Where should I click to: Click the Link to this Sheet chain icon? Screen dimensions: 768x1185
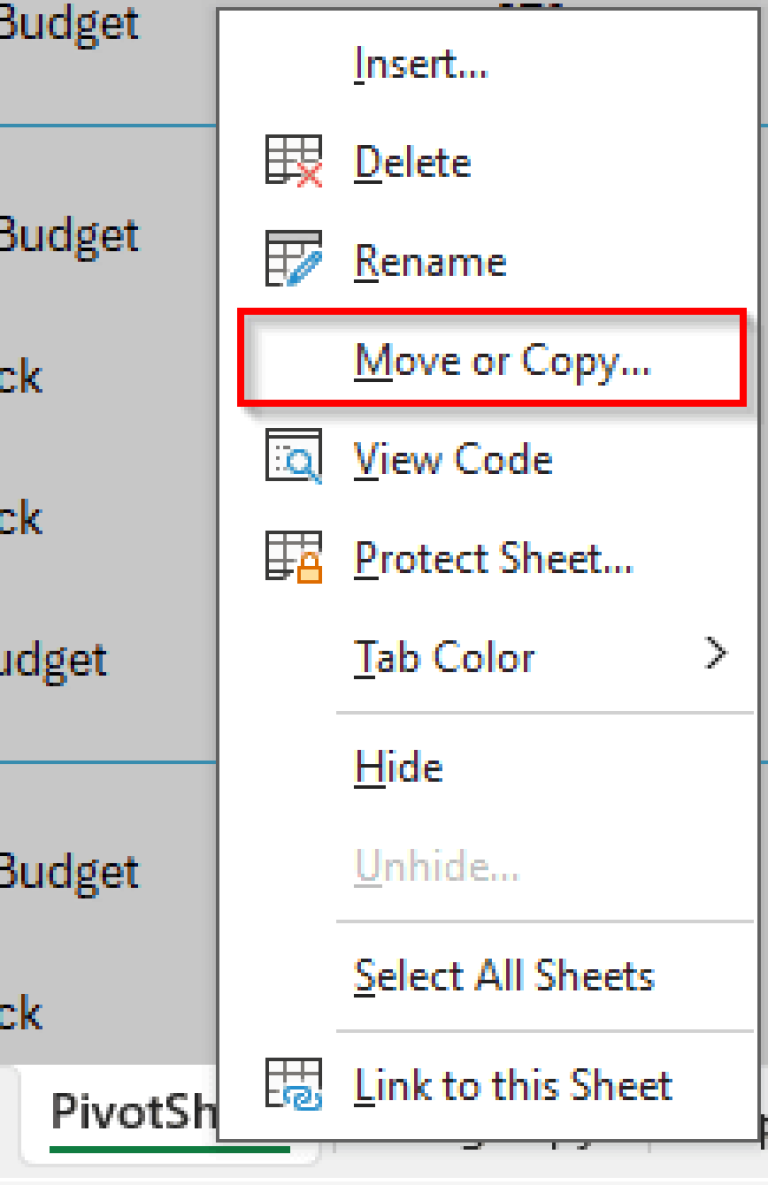coord(295,1084)
